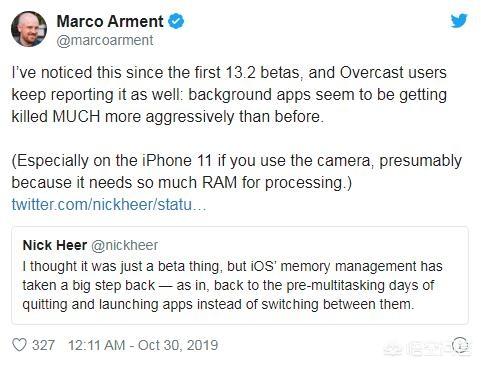The width and height of the screenshot is (481, 365).
Task: Click the Nick Heer name in quoted tweet
Action: (55, 245)
